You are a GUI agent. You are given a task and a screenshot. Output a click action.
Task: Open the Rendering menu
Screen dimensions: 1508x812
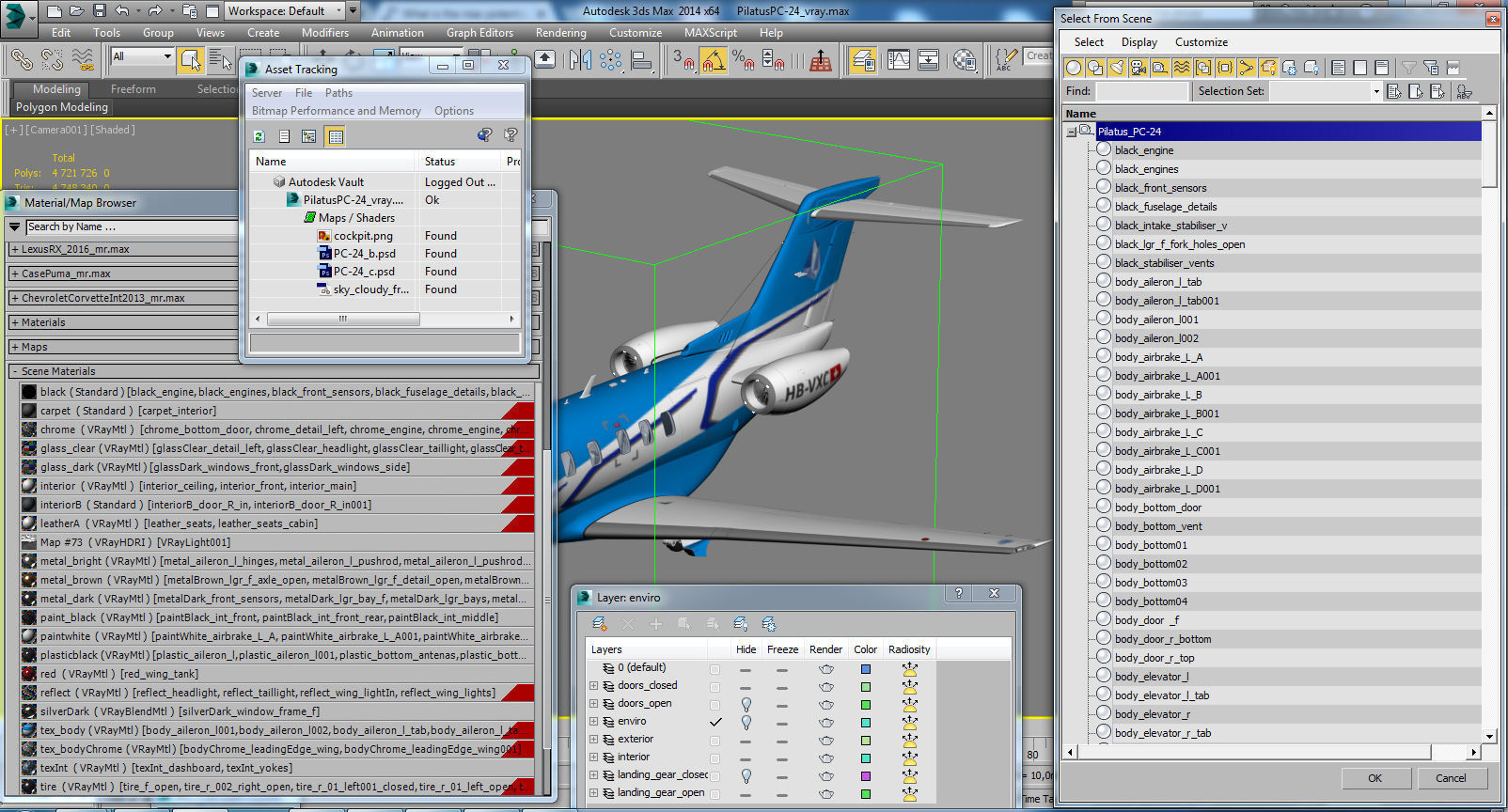coord(561,33)
